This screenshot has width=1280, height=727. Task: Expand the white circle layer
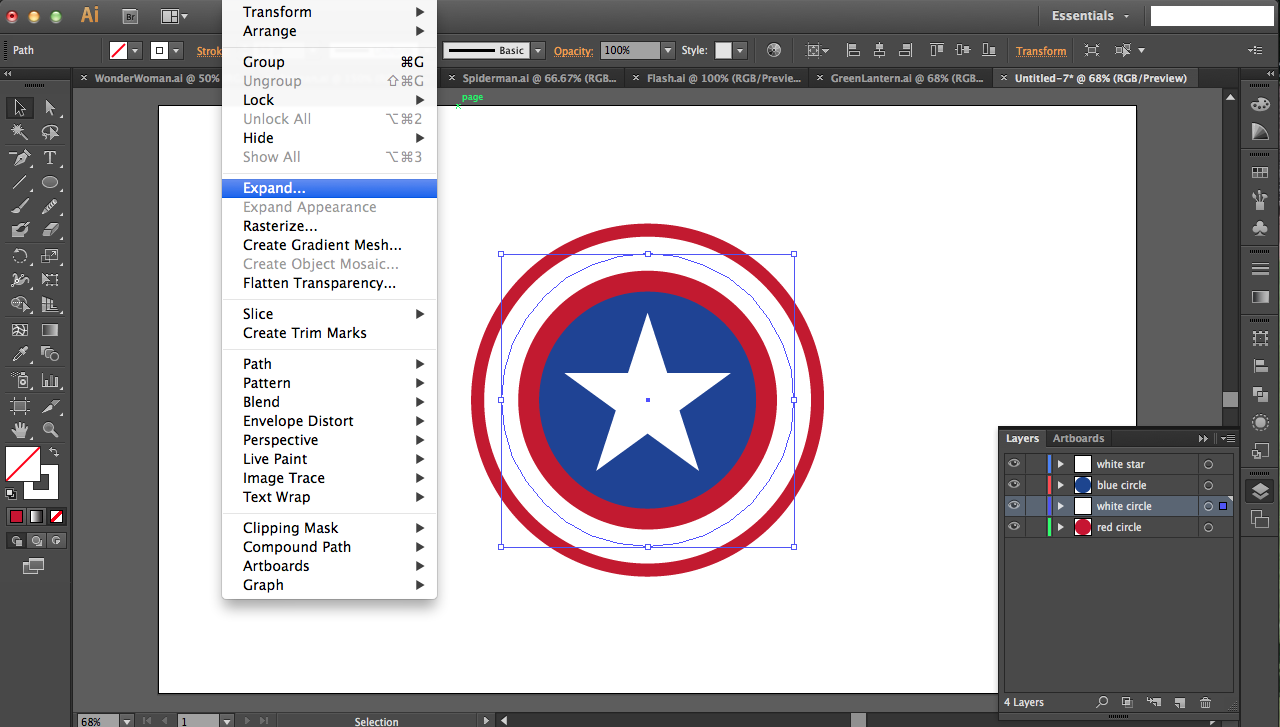point(1061,506)
